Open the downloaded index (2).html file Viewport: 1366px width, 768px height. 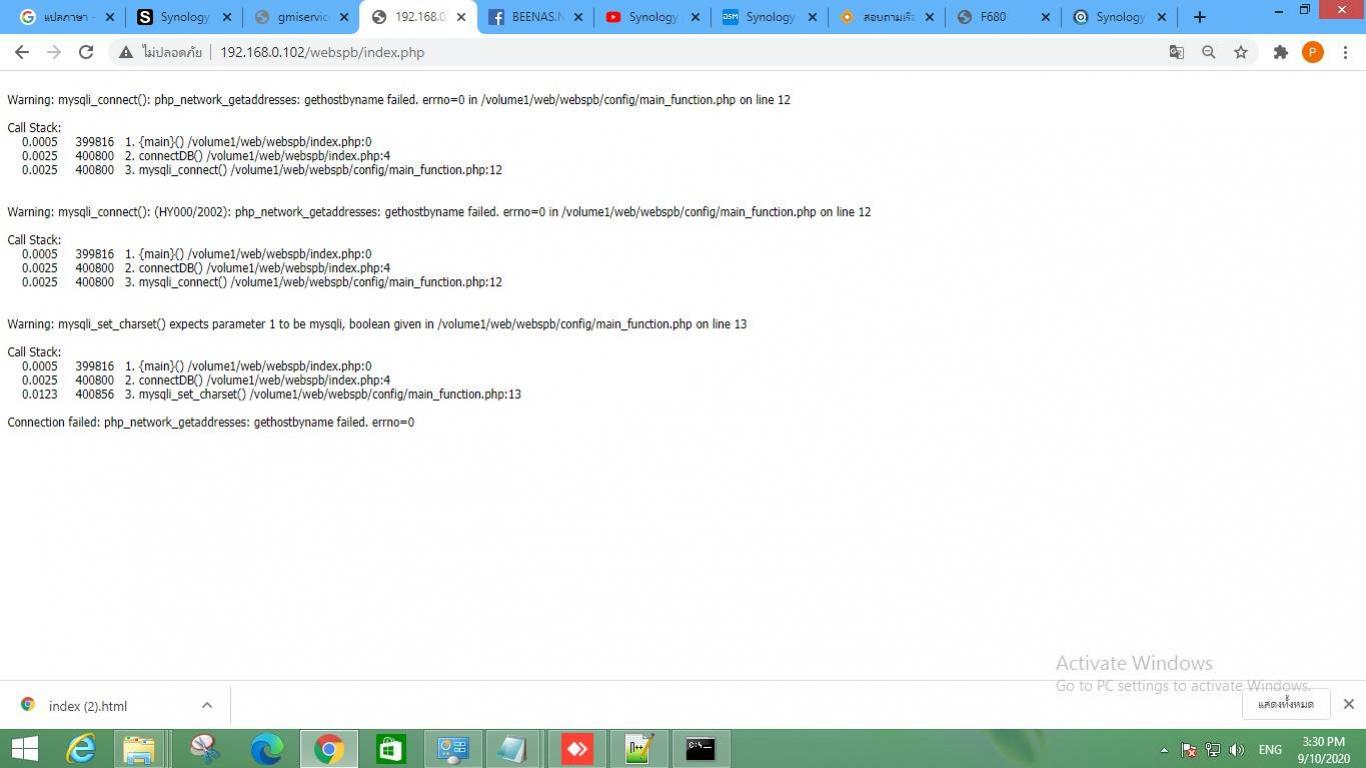click(88, 706)
